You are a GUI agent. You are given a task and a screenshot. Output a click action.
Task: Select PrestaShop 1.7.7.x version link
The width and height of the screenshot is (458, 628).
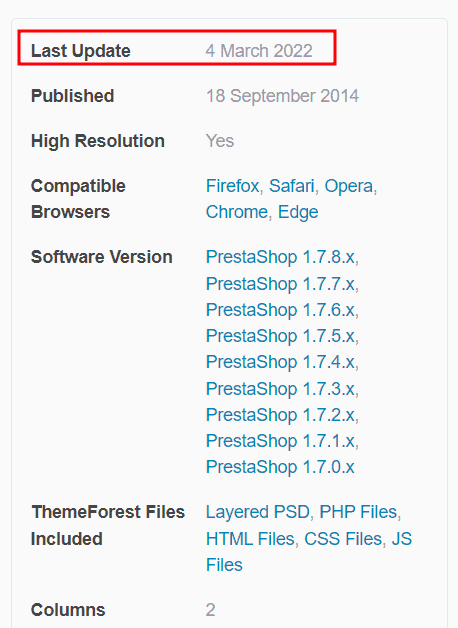[x=280, y=284]
